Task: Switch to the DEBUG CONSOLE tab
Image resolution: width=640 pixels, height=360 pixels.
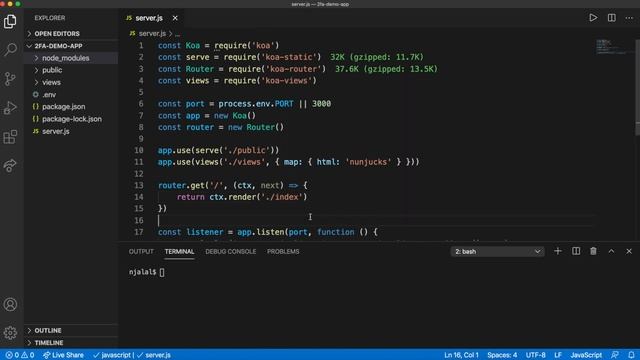Action: click(x=231, y=251)
